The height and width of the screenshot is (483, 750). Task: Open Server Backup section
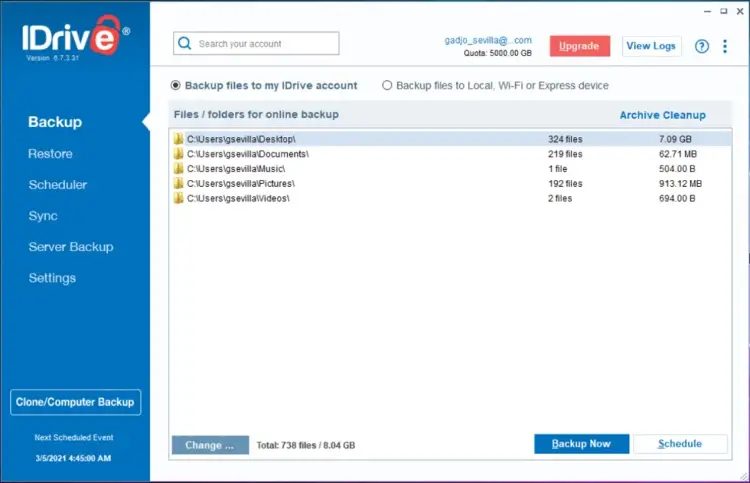pyautogui.click(x=71, y=247)
